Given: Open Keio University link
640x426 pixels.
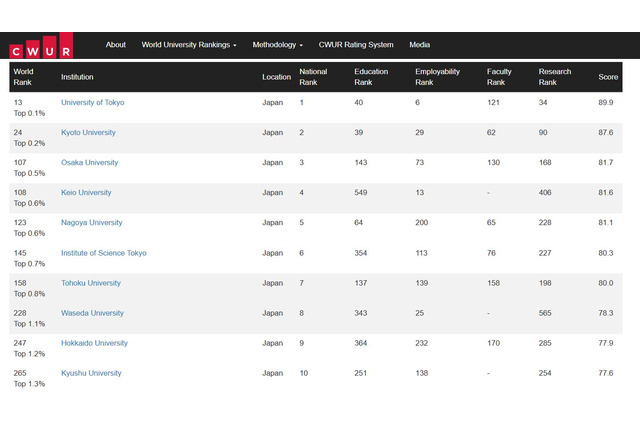Looking at the screenshot, I should (86, 193).
